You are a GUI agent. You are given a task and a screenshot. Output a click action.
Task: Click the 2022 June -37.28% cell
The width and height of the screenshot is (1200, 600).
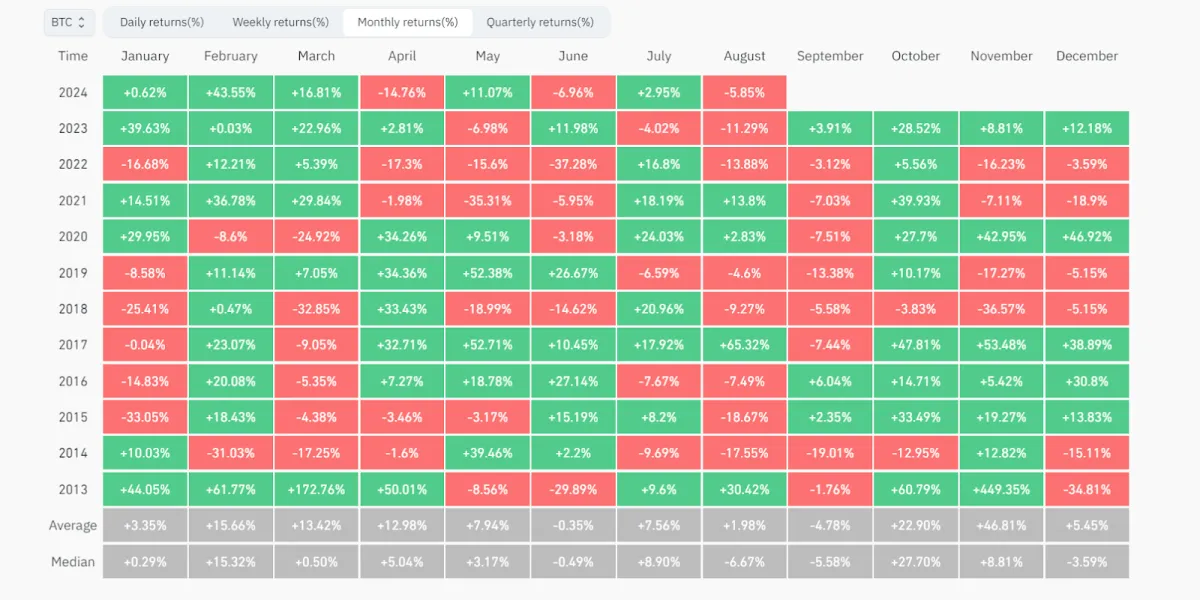point(573,165)
